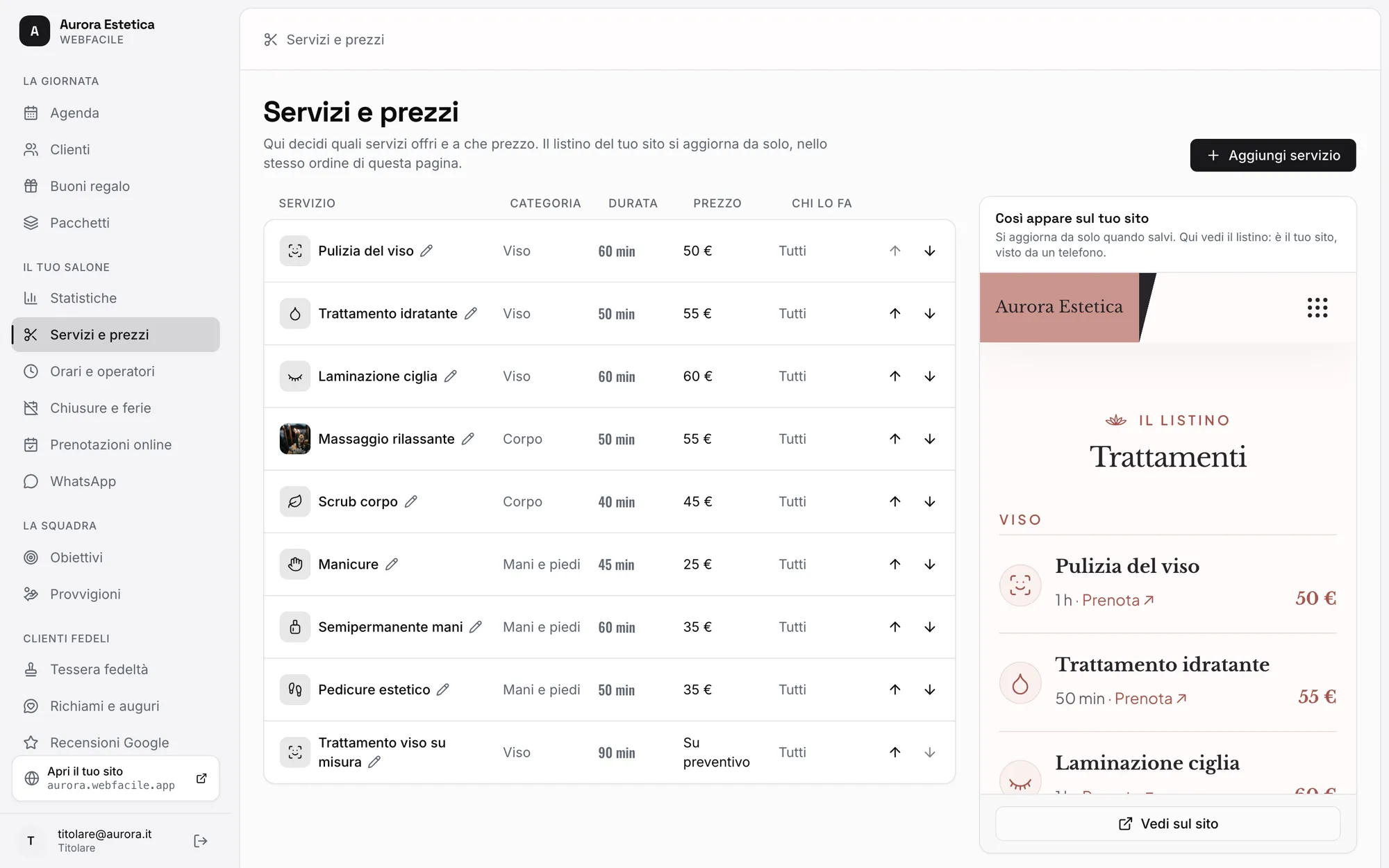Screen dimensions: 1389x868
Task: Open Agenda in the sidebar
Action: [x=115, y=112]
